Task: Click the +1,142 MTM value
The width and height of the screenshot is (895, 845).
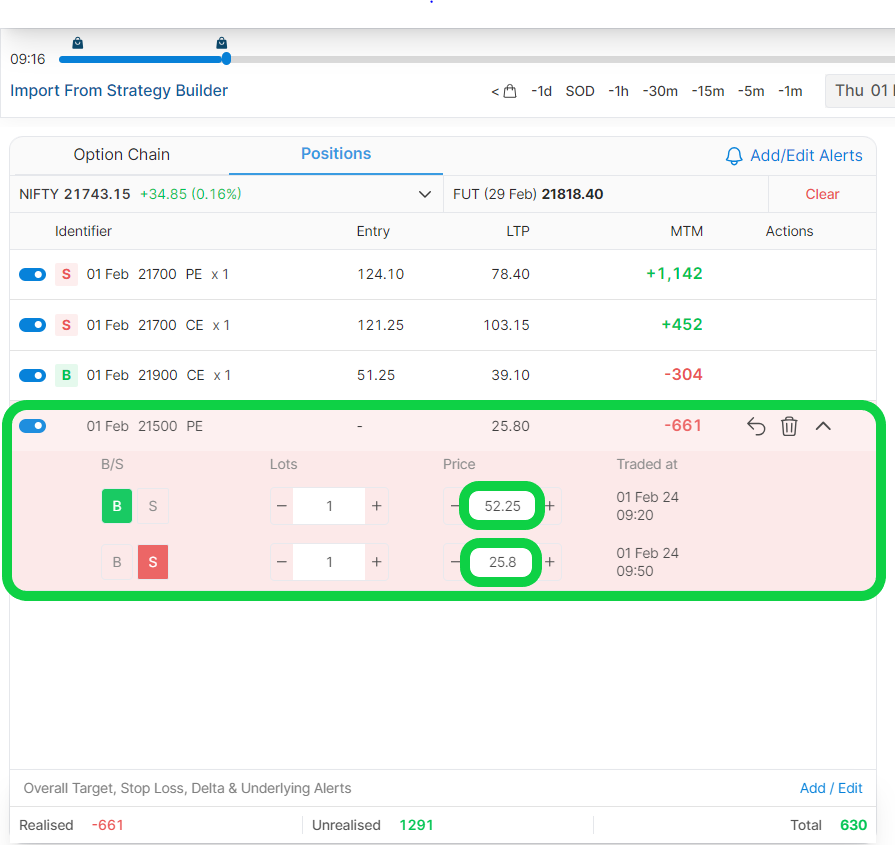Action: click(674, 273)
